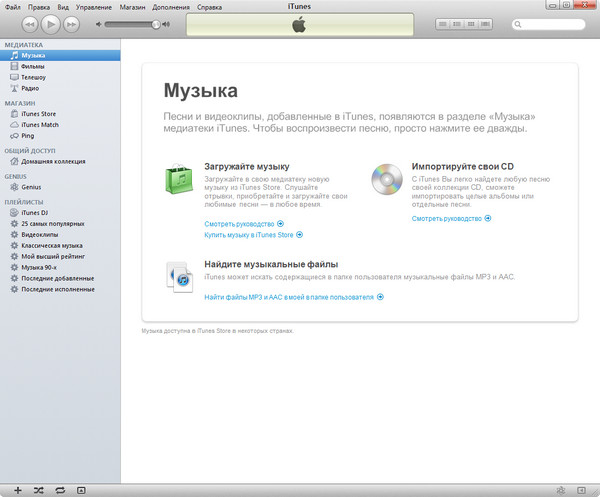Click the gear icon beside Видеоклипы
600x497 pixels.
pyautogui.click(x=15, y=235)
